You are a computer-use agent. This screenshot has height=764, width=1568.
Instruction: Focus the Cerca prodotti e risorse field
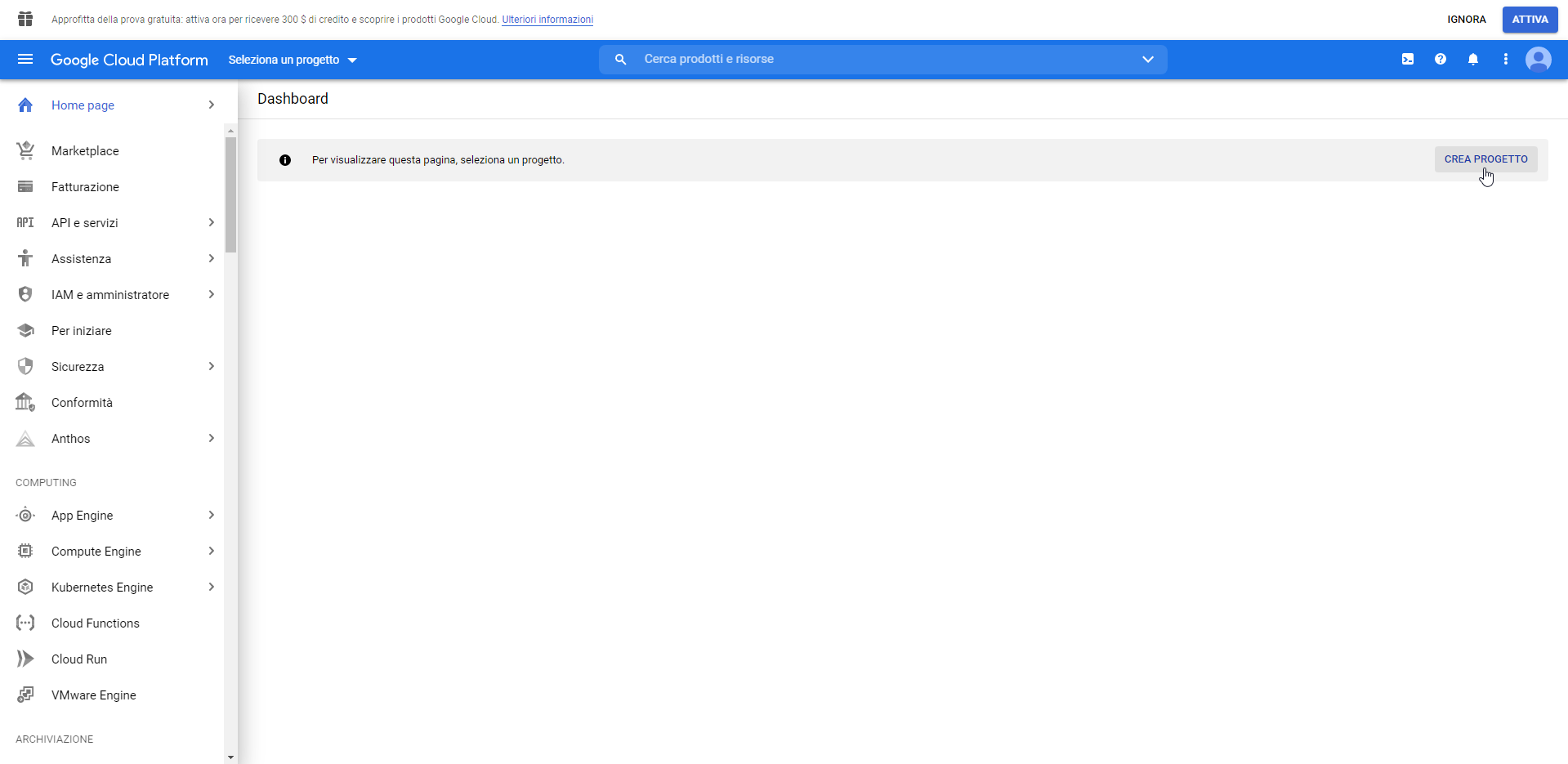pyautogui.click(x=882, y=59)
